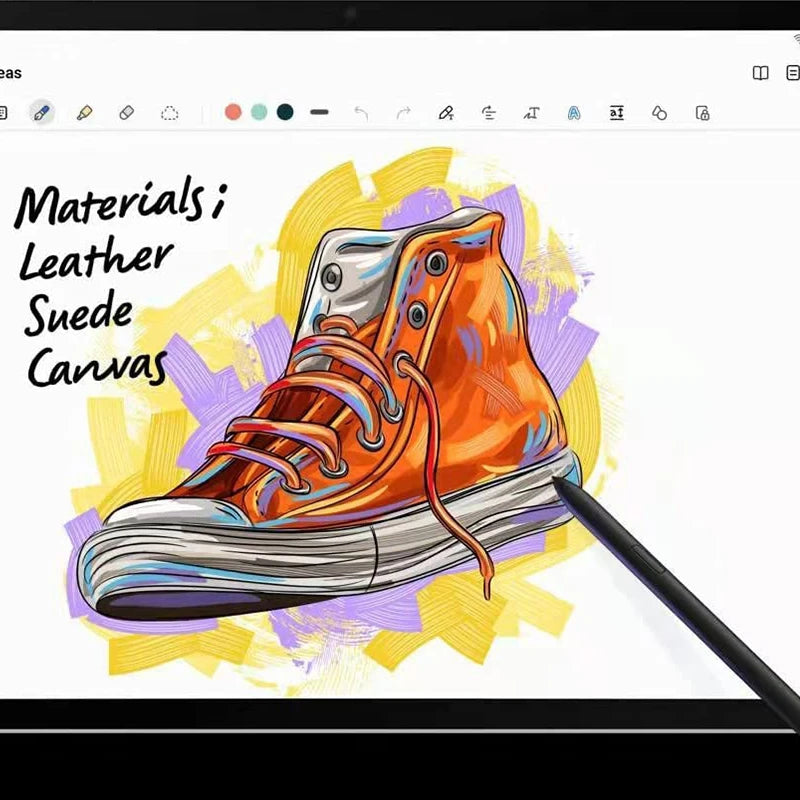Image resolution: width=800 pixels, height=800 pixels.
Task: Select the Highlighter tool
Action: pyautogui.click(x=84, y=113)
